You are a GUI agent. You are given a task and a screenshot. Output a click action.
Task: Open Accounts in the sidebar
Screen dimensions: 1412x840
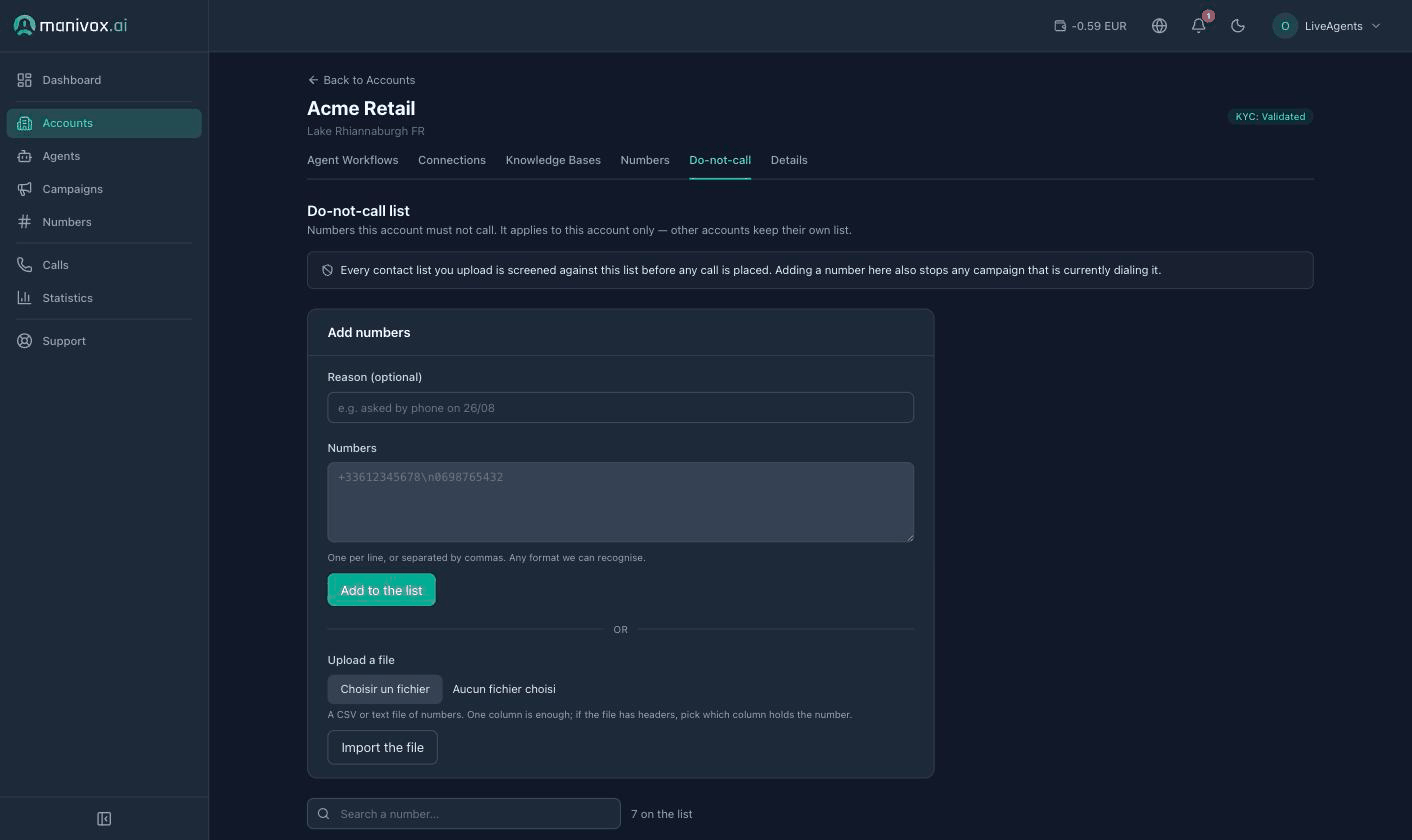pos(104,123)
